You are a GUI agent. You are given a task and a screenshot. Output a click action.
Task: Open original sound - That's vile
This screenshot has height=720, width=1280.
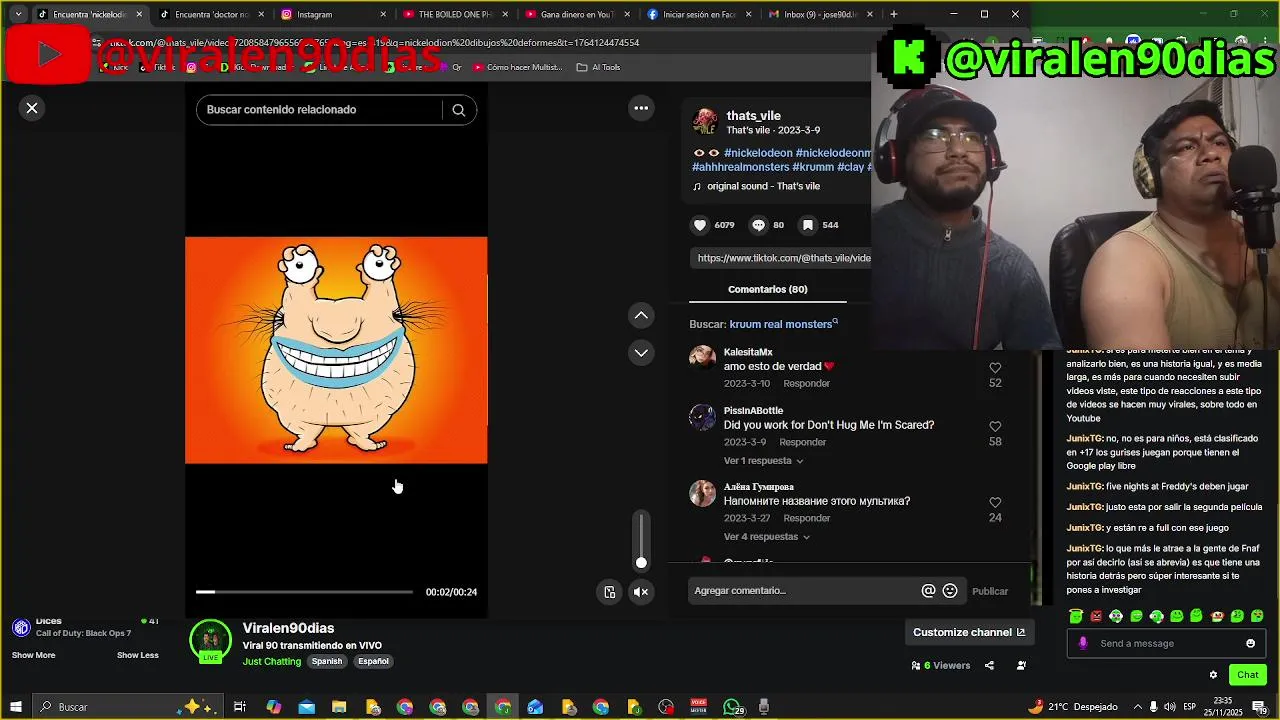pos(763,187)
